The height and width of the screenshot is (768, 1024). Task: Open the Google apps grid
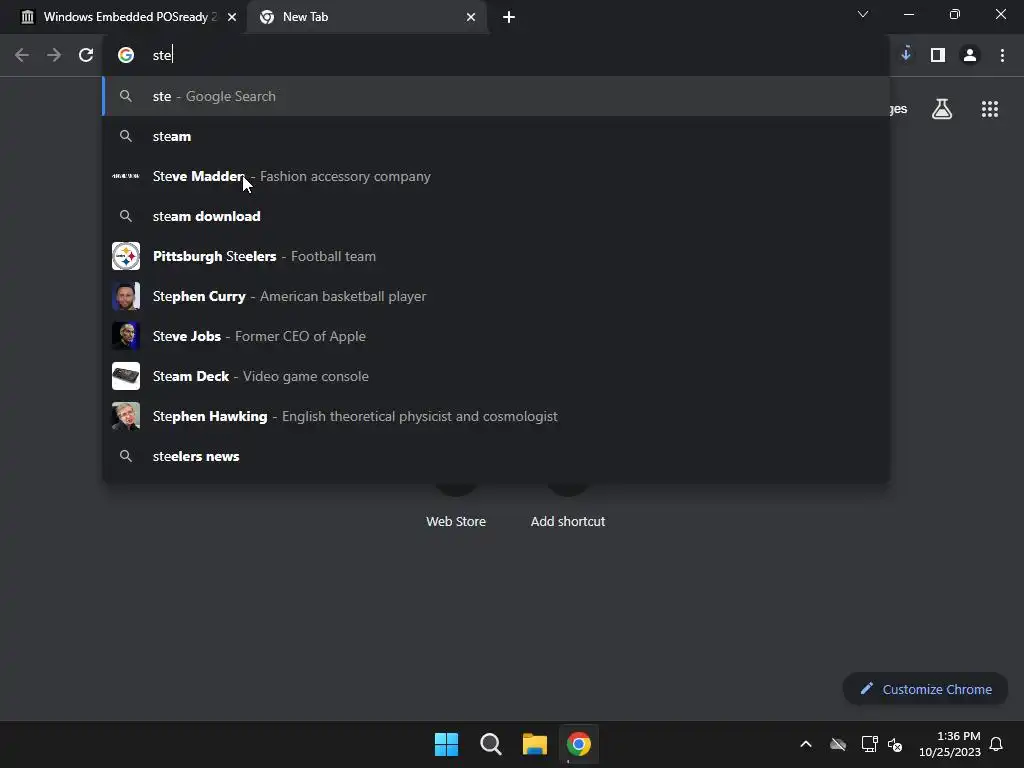(x=990, y=109)
